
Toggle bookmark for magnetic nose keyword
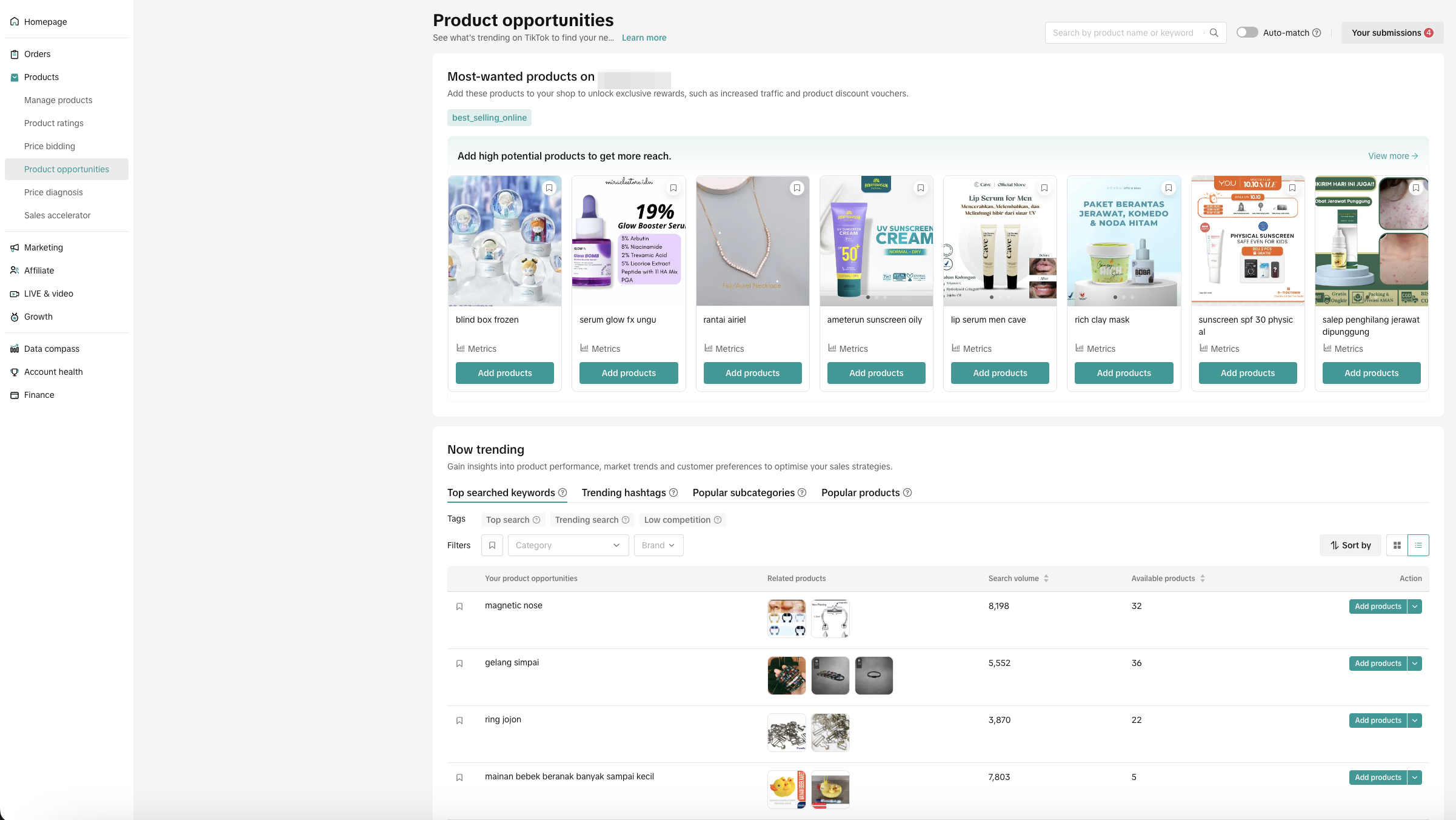(459, 607)
